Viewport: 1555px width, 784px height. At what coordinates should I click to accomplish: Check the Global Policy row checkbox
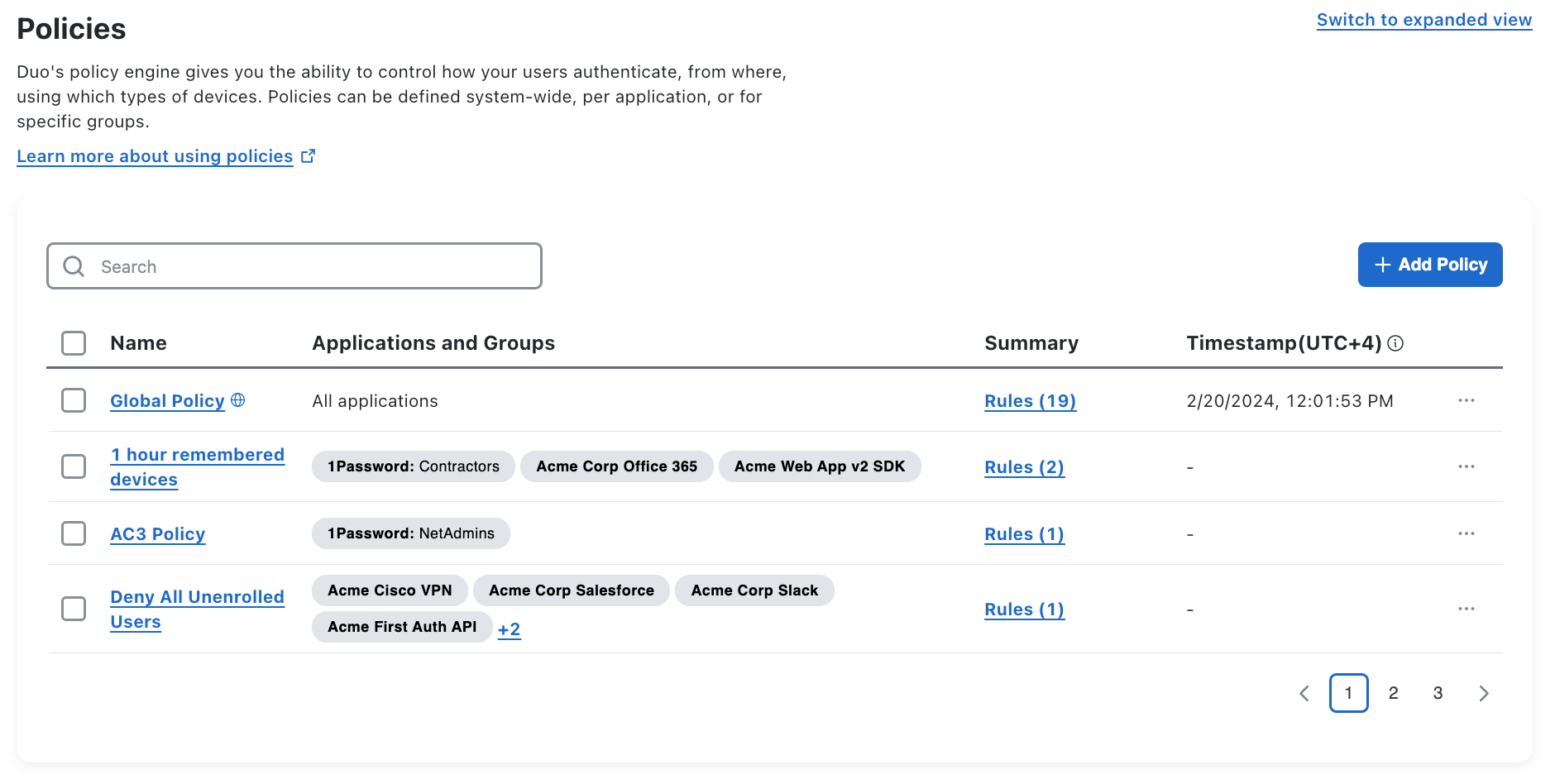click(x=74, y=400)
